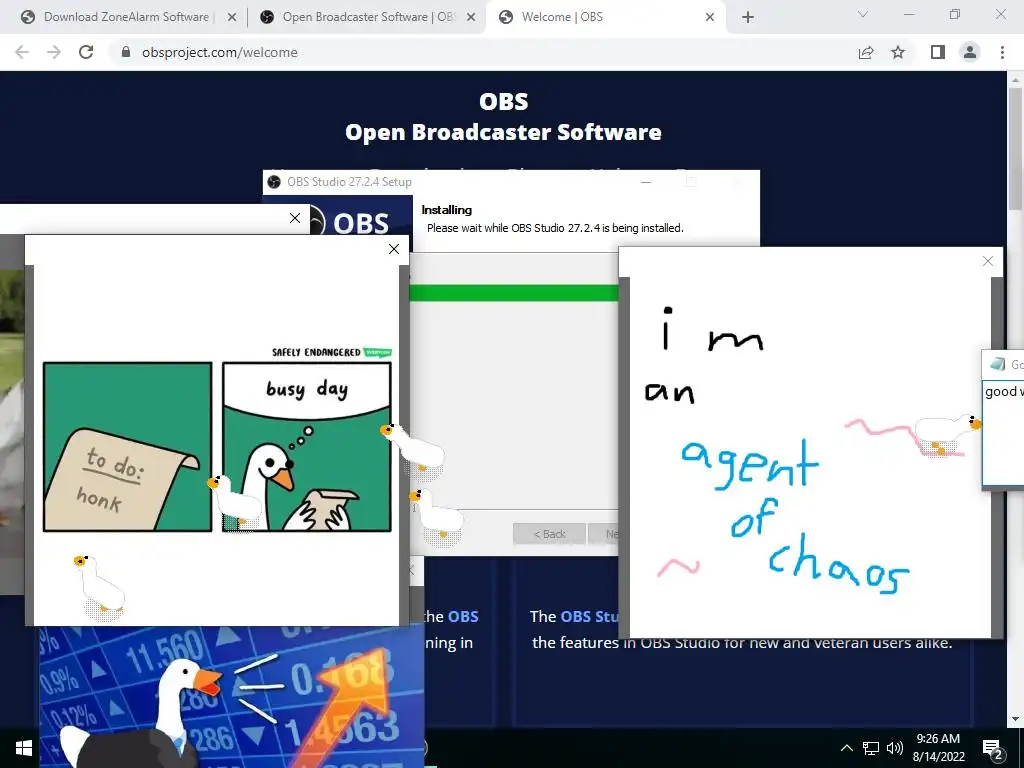Open the Chrome profile avatar
The height and width of the screenshot is (768, 1024).
(970, 52)
